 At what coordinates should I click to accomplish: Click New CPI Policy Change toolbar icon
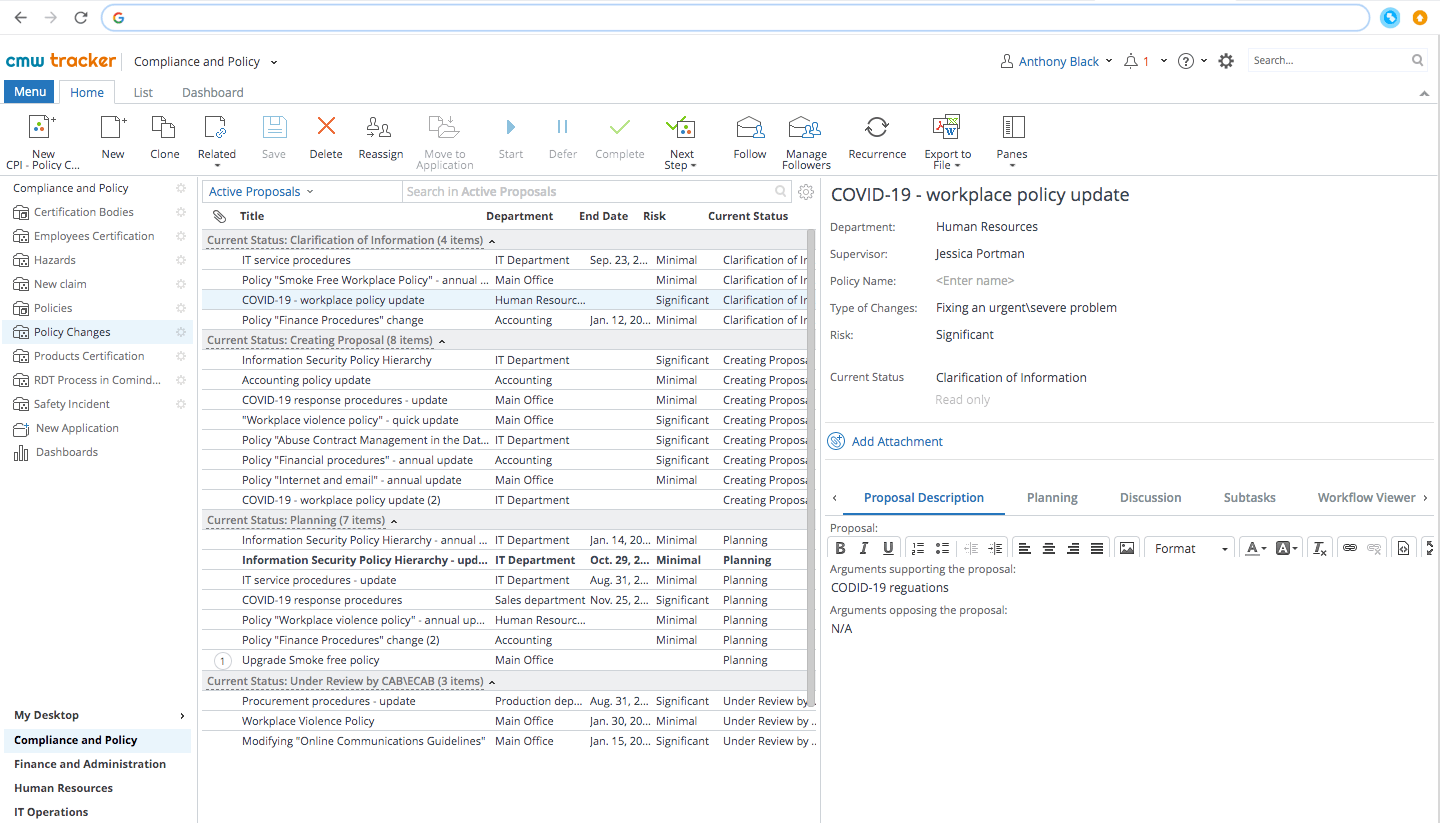(x=42, y=127)
